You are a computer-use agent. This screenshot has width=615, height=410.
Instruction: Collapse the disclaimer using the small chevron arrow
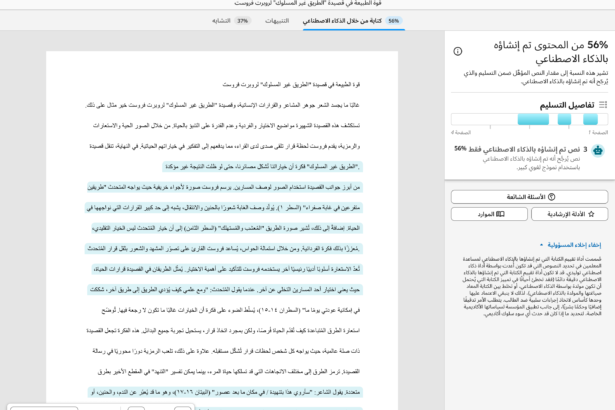[542, 245]
